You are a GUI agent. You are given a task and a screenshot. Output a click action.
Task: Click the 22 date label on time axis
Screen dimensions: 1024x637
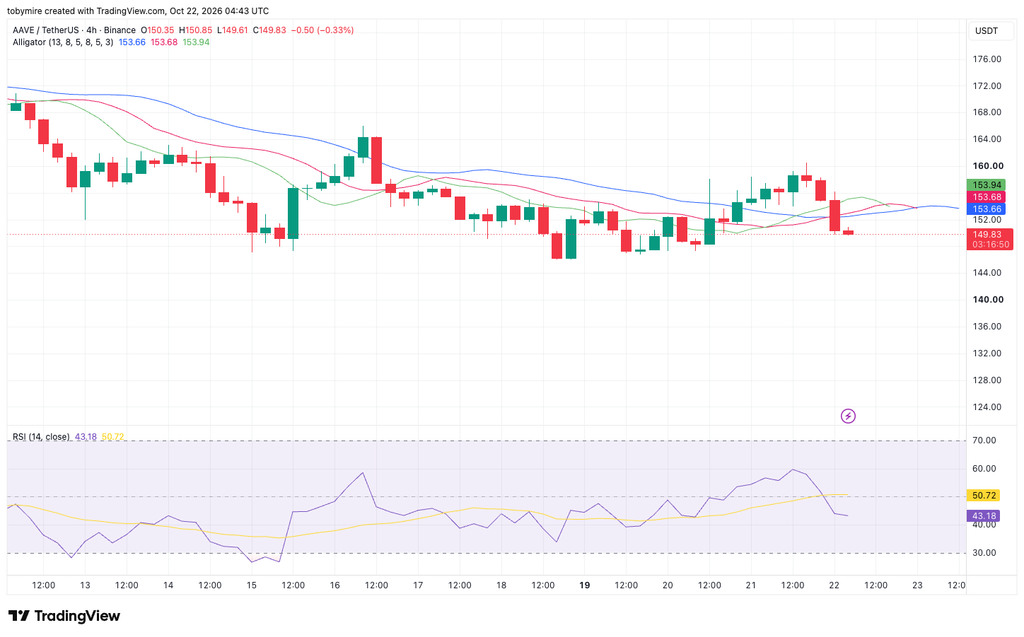834,585
